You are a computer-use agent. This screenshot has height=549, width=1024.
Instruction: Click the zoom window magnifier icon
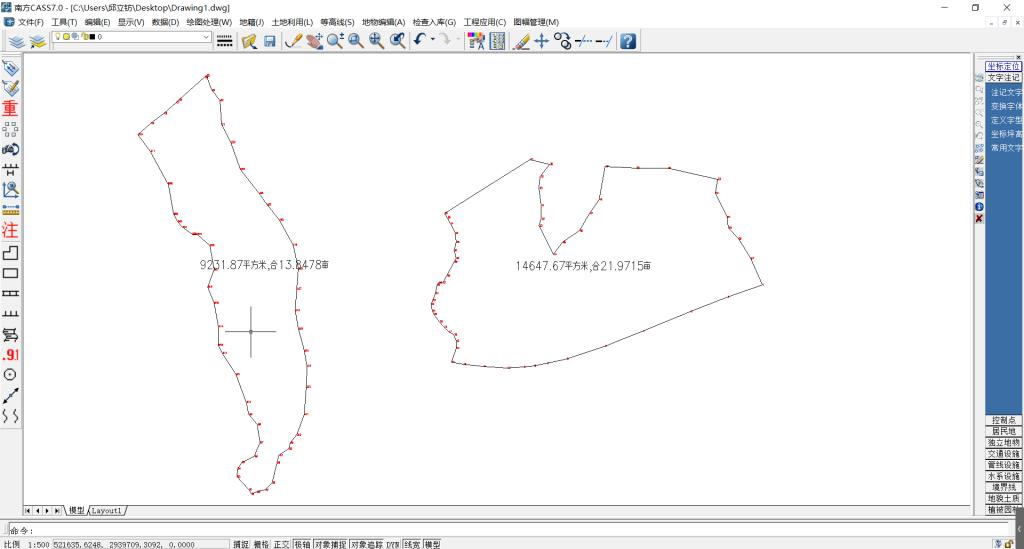355,41
